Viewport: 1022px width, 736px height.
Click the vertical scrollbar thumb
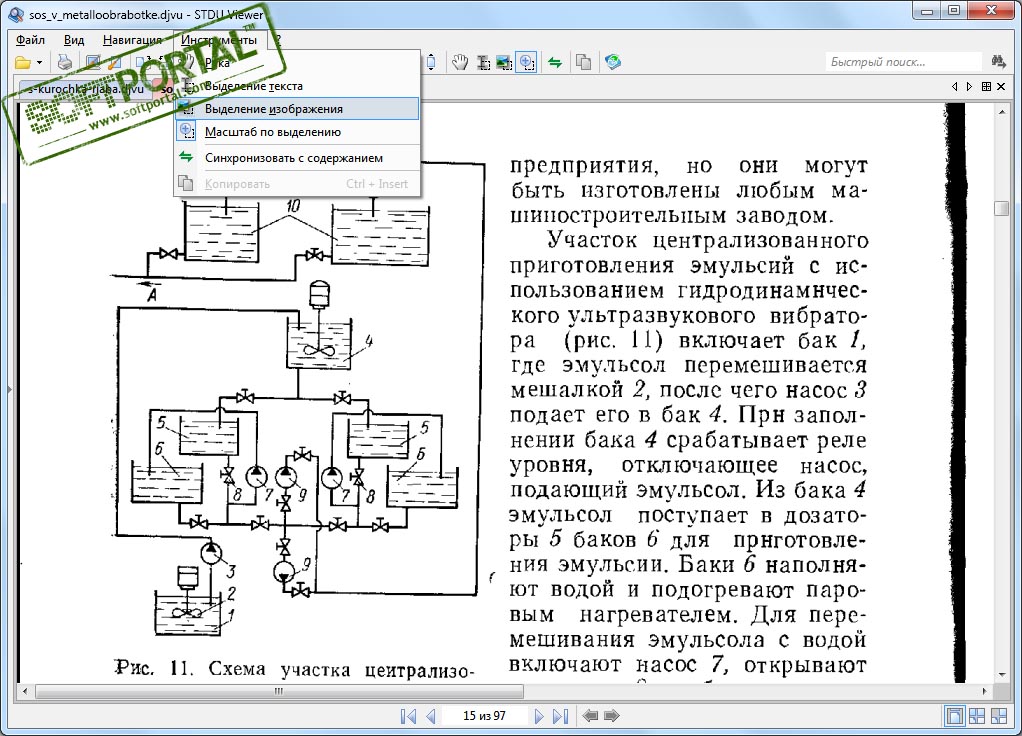[x=1002, y=209]
